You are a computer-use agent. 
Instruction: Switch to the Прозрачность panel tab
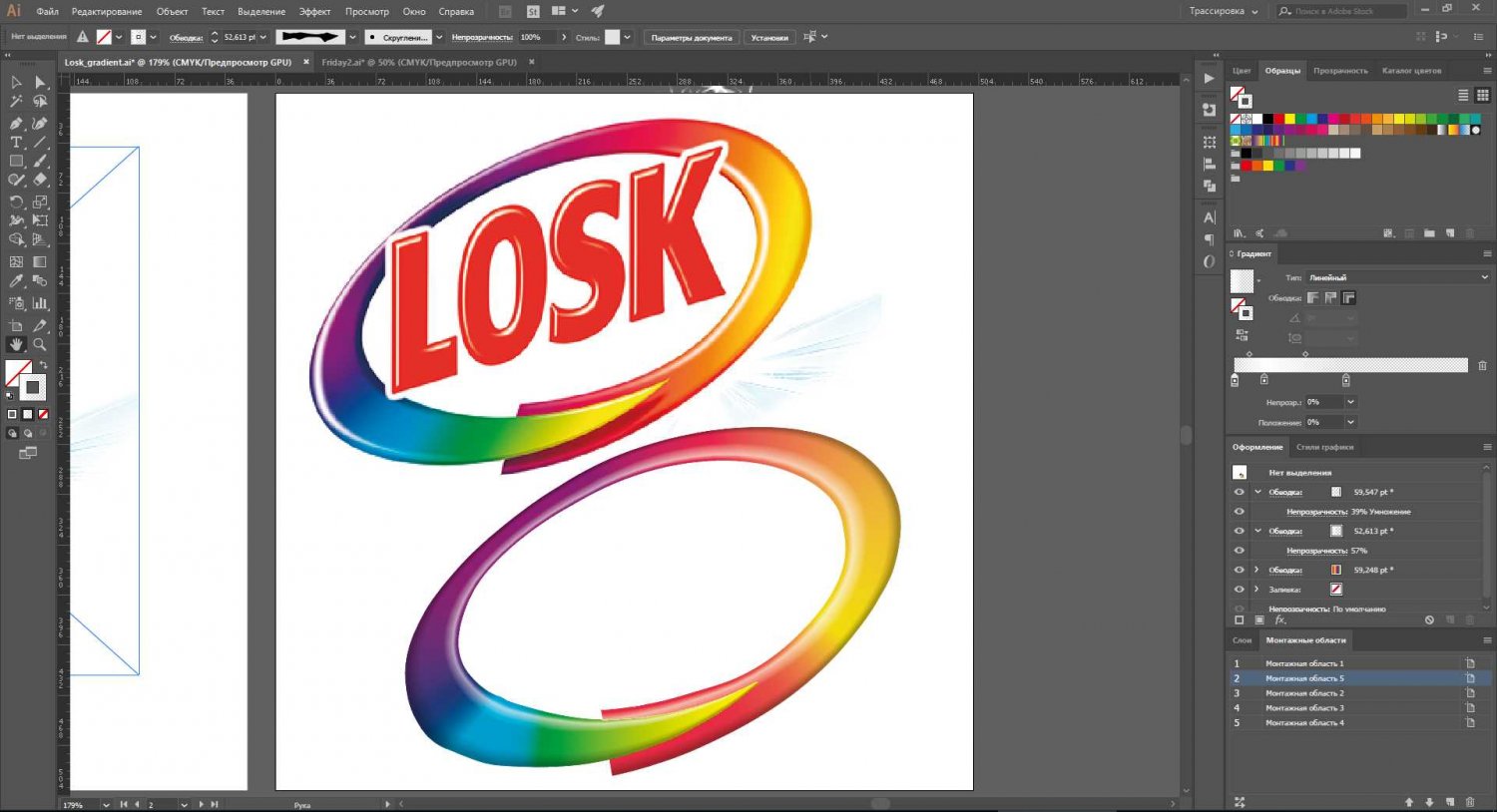(1340, 71)
